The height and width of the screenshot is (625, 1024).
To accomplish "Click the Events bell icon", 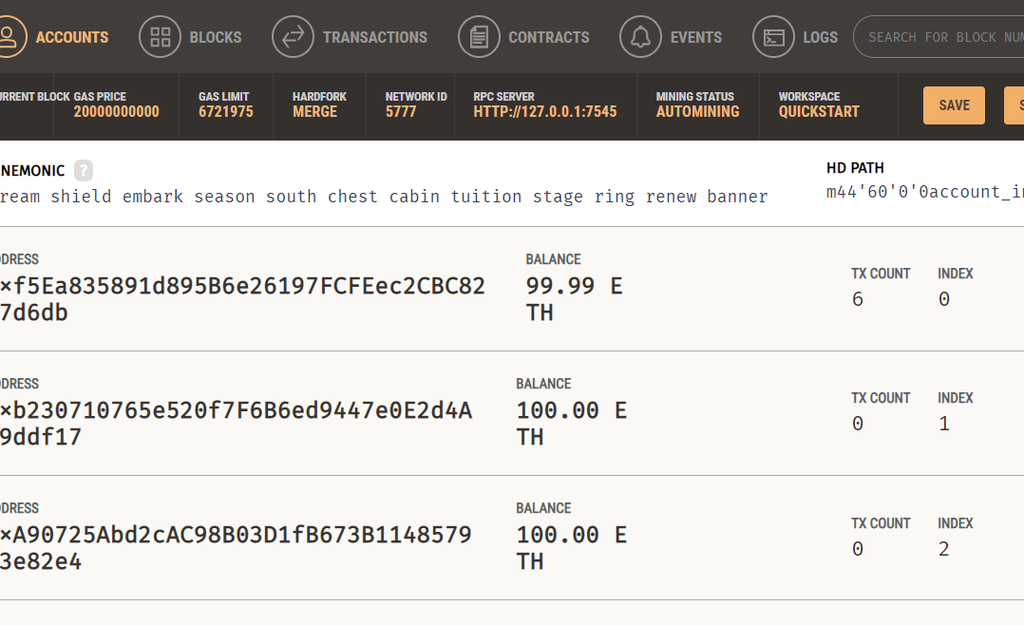I will 641,37.
